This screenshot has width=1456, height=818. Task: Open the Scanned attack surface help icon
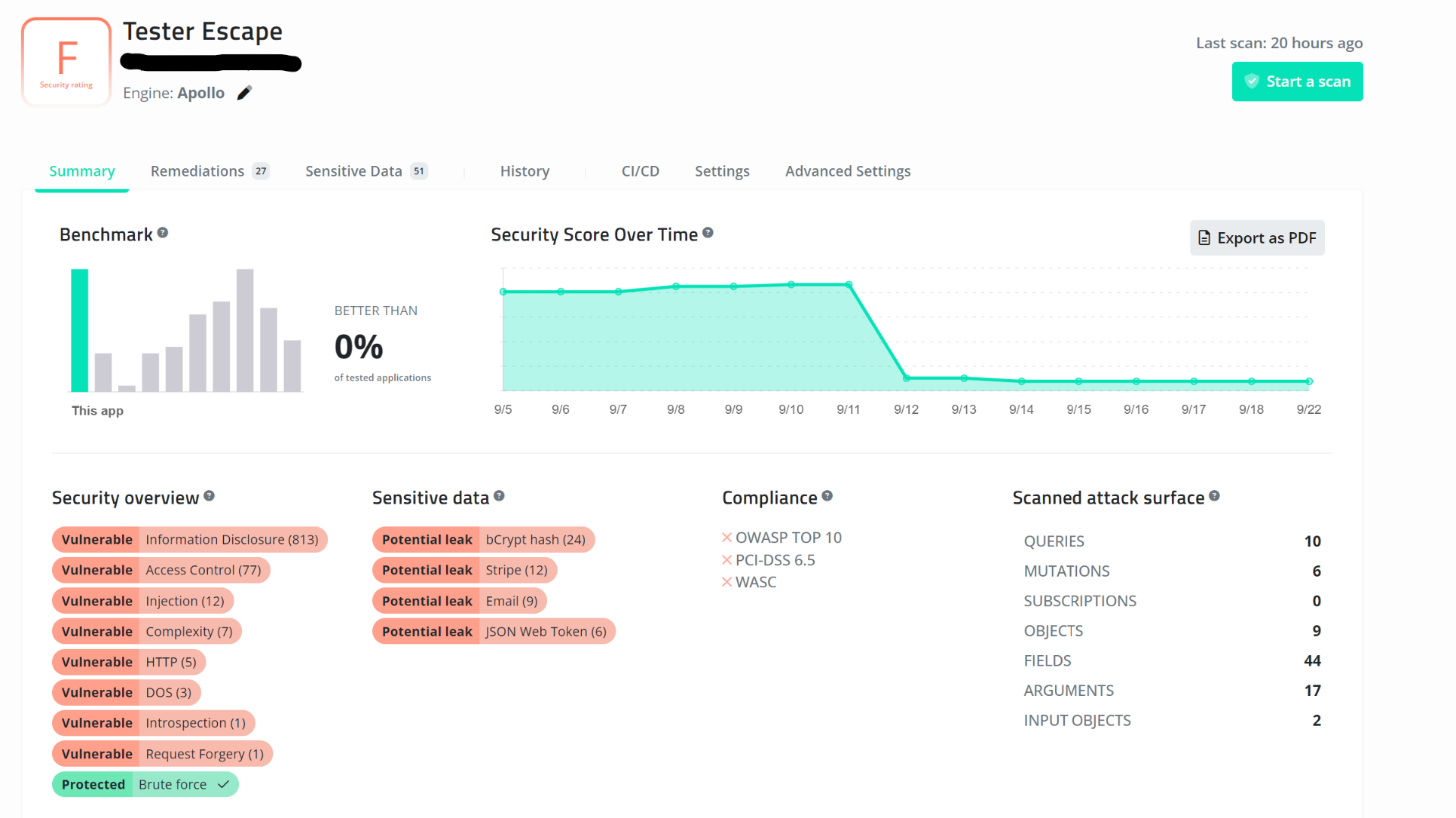[x=1215, y=495]
